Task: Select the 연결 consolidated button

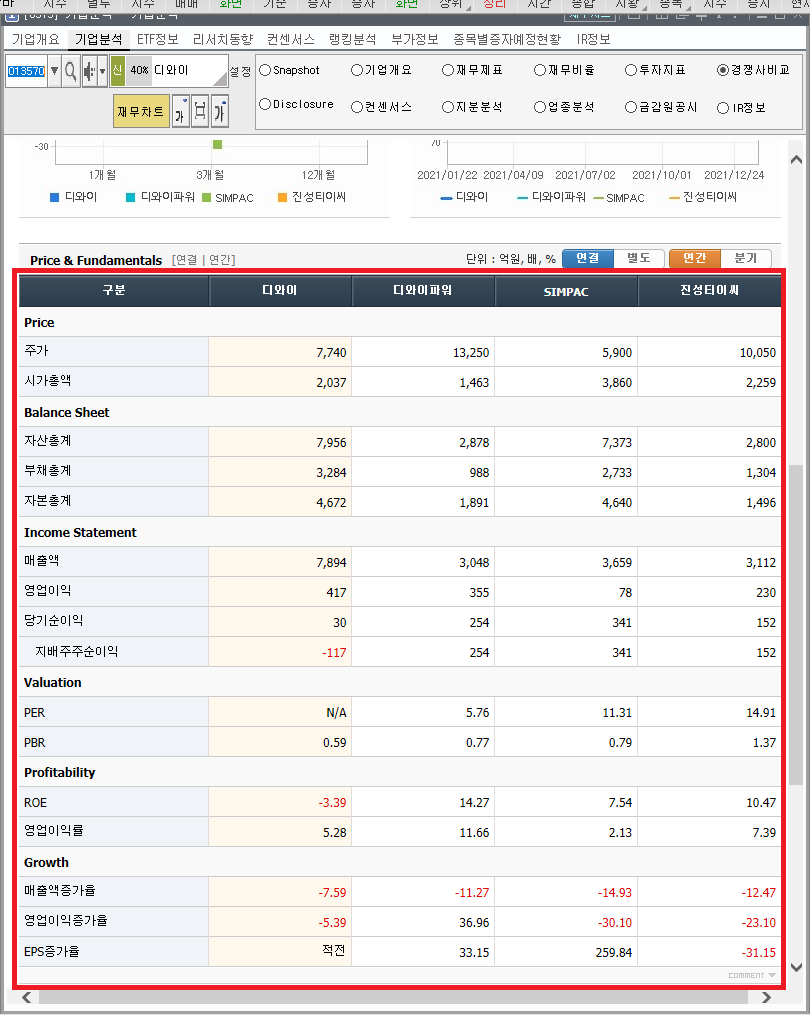Action: click(588, 258)
